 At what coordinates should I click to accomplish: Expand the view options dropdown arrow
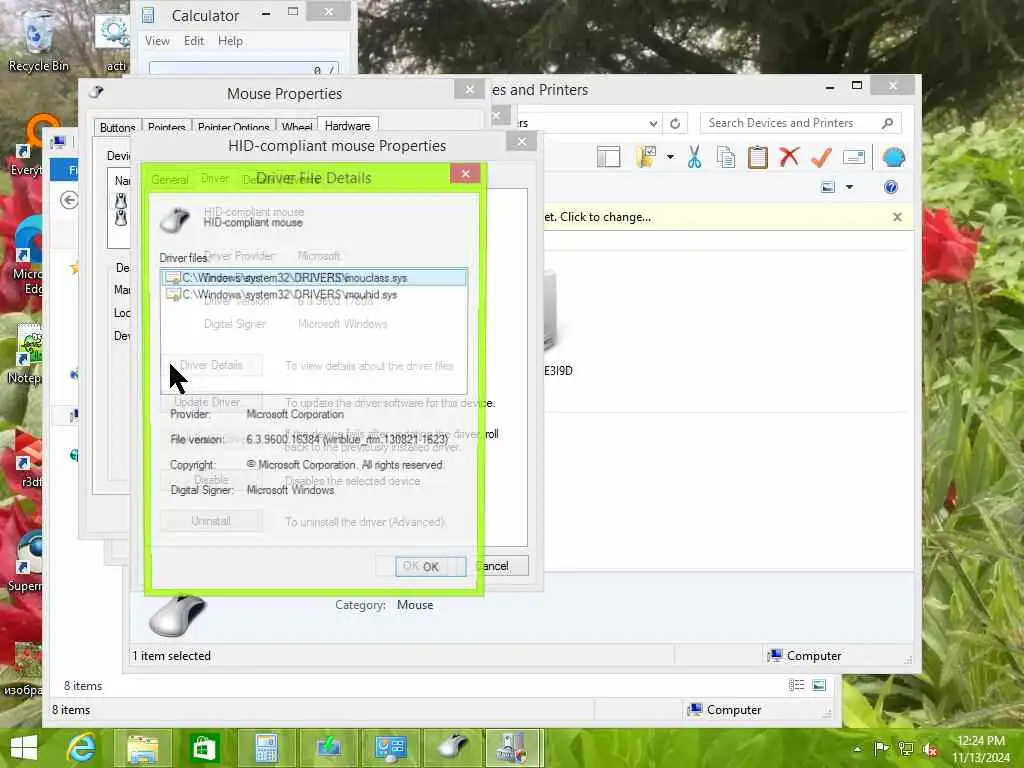[850, 187]
